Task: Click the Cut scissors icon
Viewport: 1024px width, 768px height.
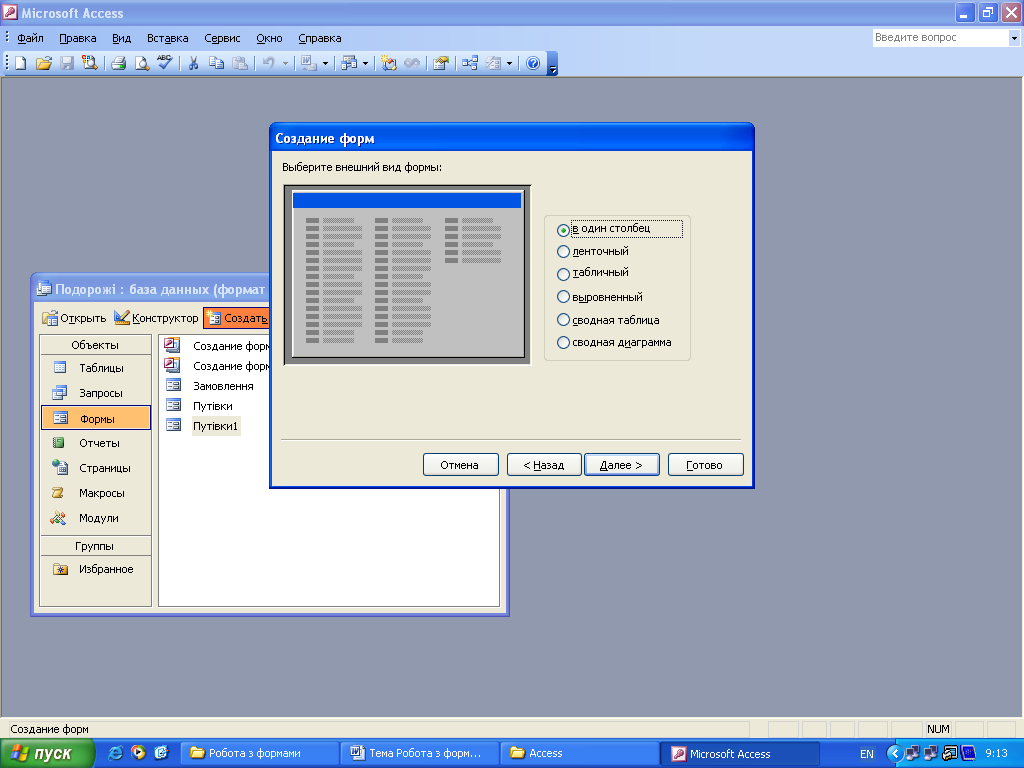Action: tap(193, 63)
